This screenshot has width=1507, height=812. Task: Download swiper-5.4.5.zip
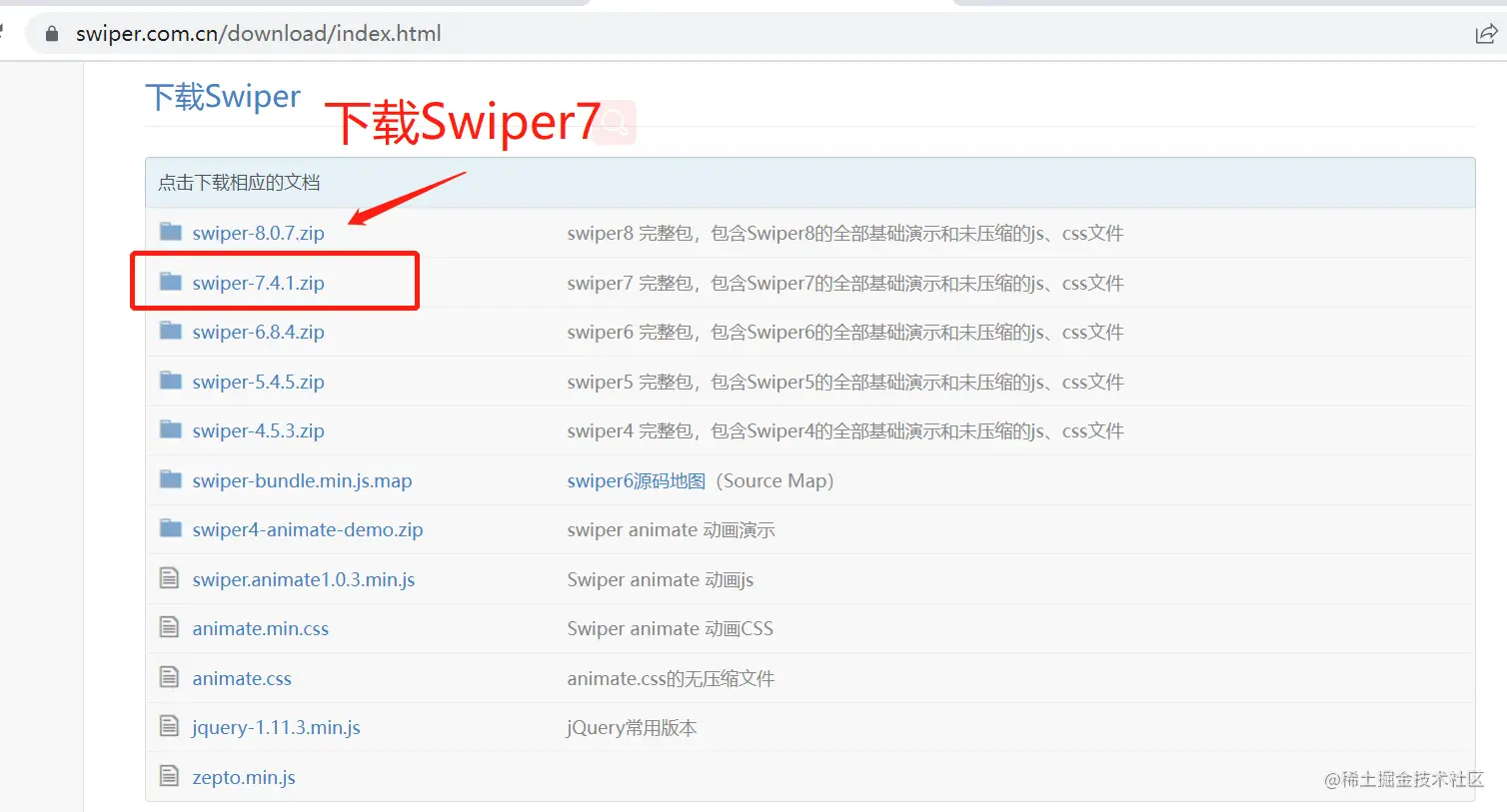(x=258, y=382)
